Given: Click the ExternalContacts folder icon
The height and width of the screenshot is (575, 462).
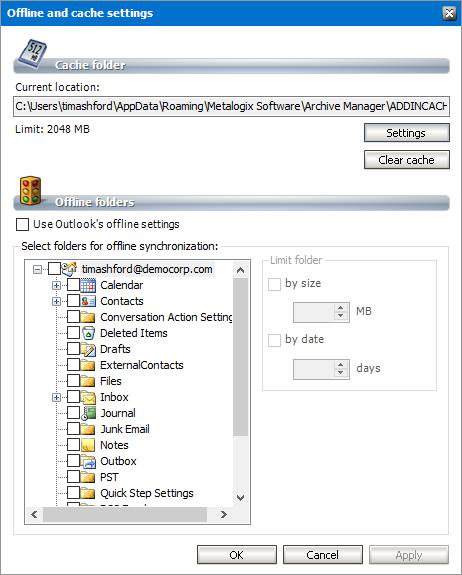Looking at the screenshot, I should (x=88, y=365).
